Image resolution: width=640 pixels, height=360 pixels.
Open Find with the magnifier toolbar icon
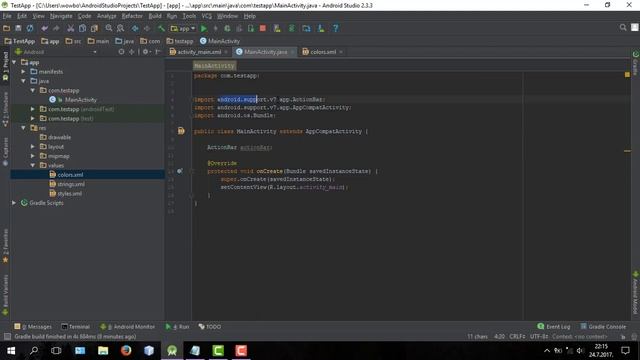click(x=109, y=28)
